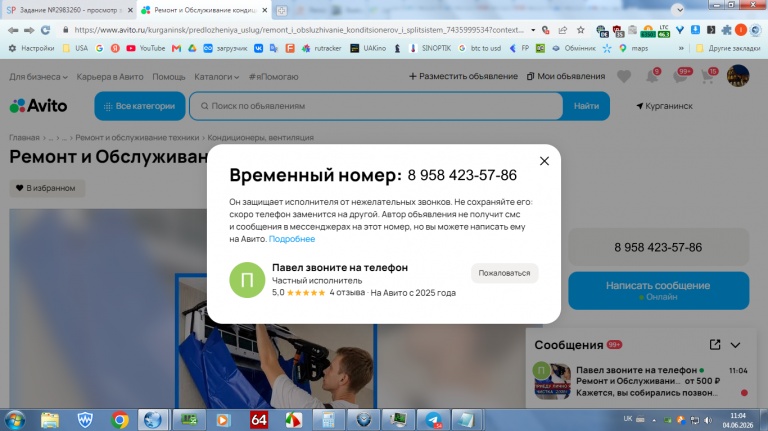Expand the Каталоги dropdown
This screenshot has width=768, height=431.
[216, 77]
